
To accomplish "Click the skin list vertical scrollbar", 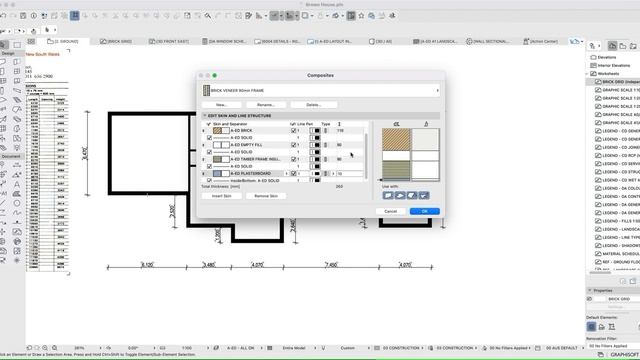I will pyautogui.click(x=366, y=155).
